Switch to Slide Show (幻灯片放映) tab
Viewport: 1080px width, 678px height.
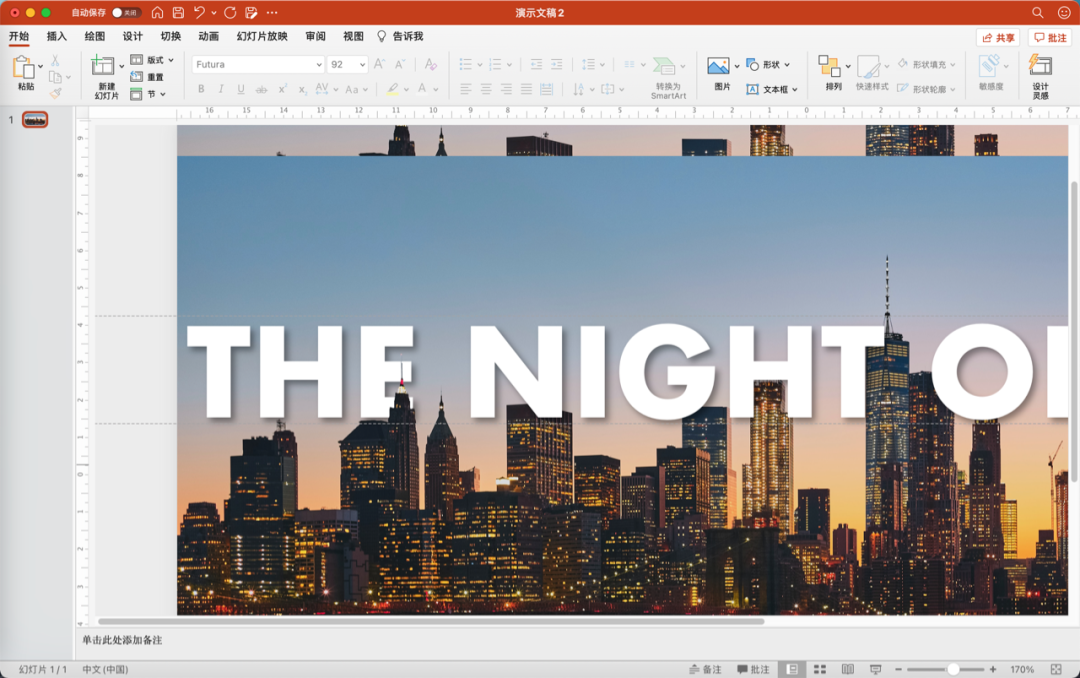[x=262, y=37]
